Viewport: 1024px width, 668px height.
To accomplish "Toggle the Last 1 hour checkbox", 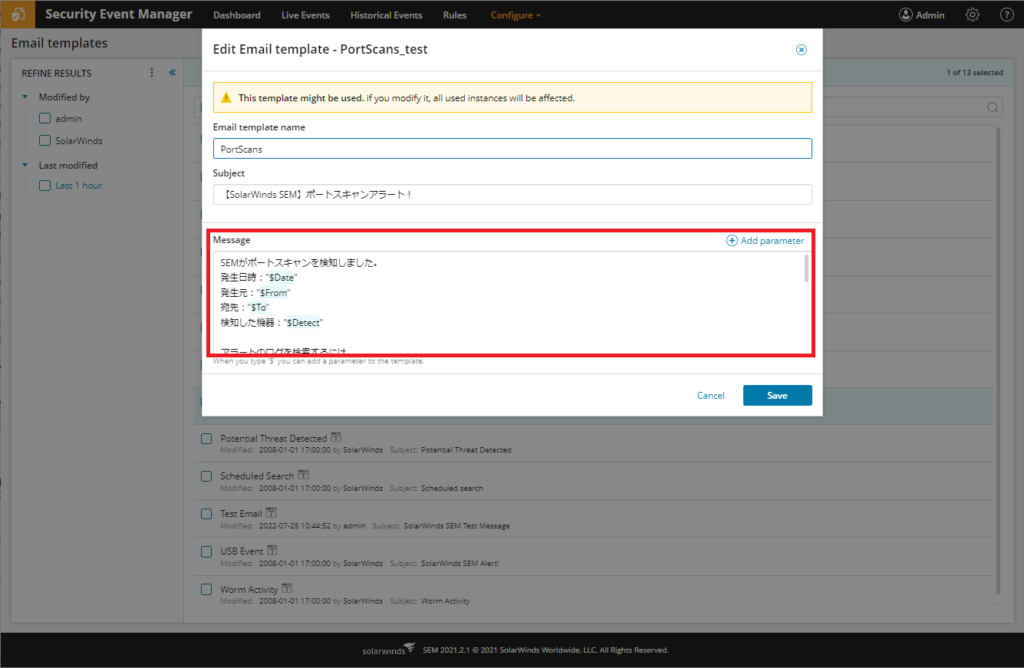I will pyautogui.click(x=44, y=185).
